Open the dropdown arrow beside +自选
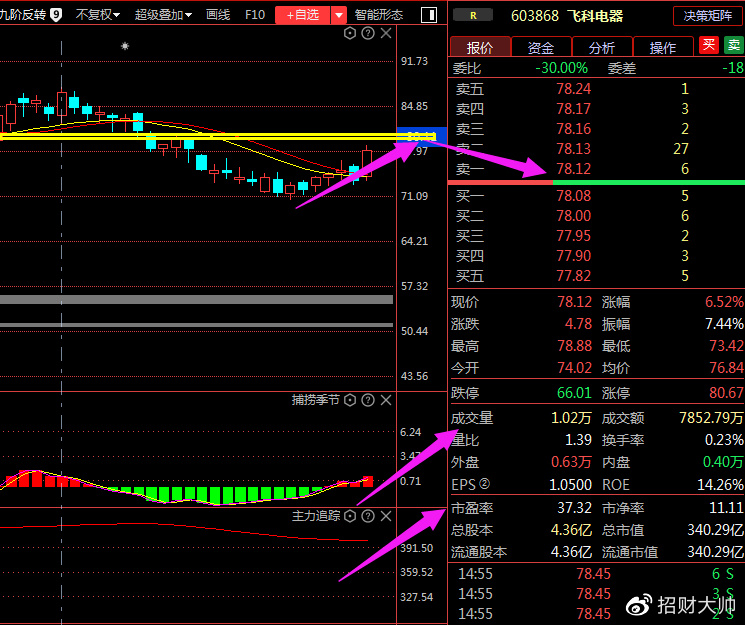This screenshot has height=625, width=745. click(339, 15)
